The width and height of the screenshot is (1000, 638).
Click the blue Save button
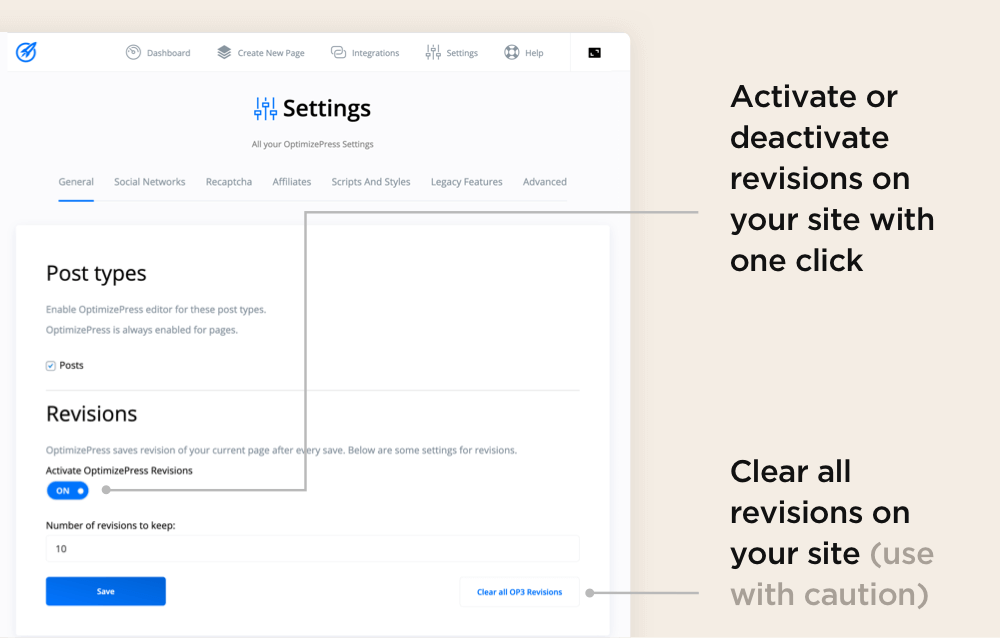click(x=106, y=591)
